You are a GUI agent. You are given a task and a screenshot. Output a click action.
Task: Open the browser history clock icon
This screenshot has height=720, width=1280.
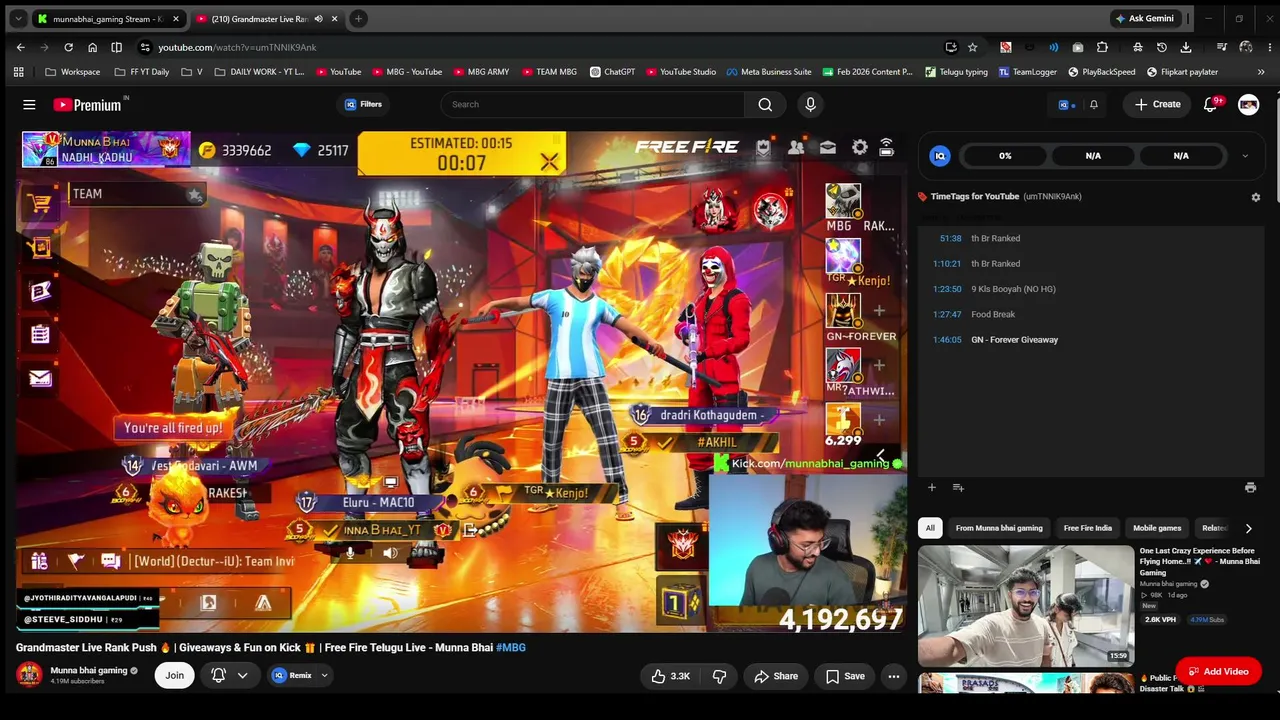1161,47
